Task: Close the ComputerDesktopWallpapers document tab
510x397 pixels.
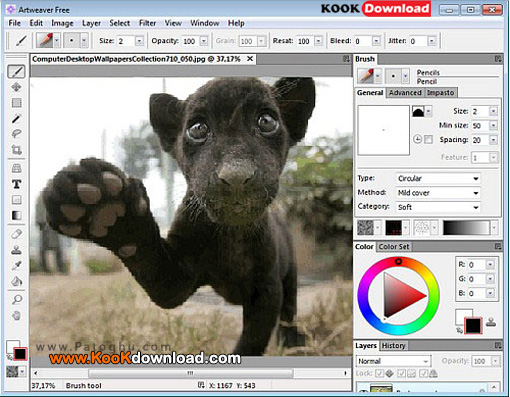Action: pos(250,59)
